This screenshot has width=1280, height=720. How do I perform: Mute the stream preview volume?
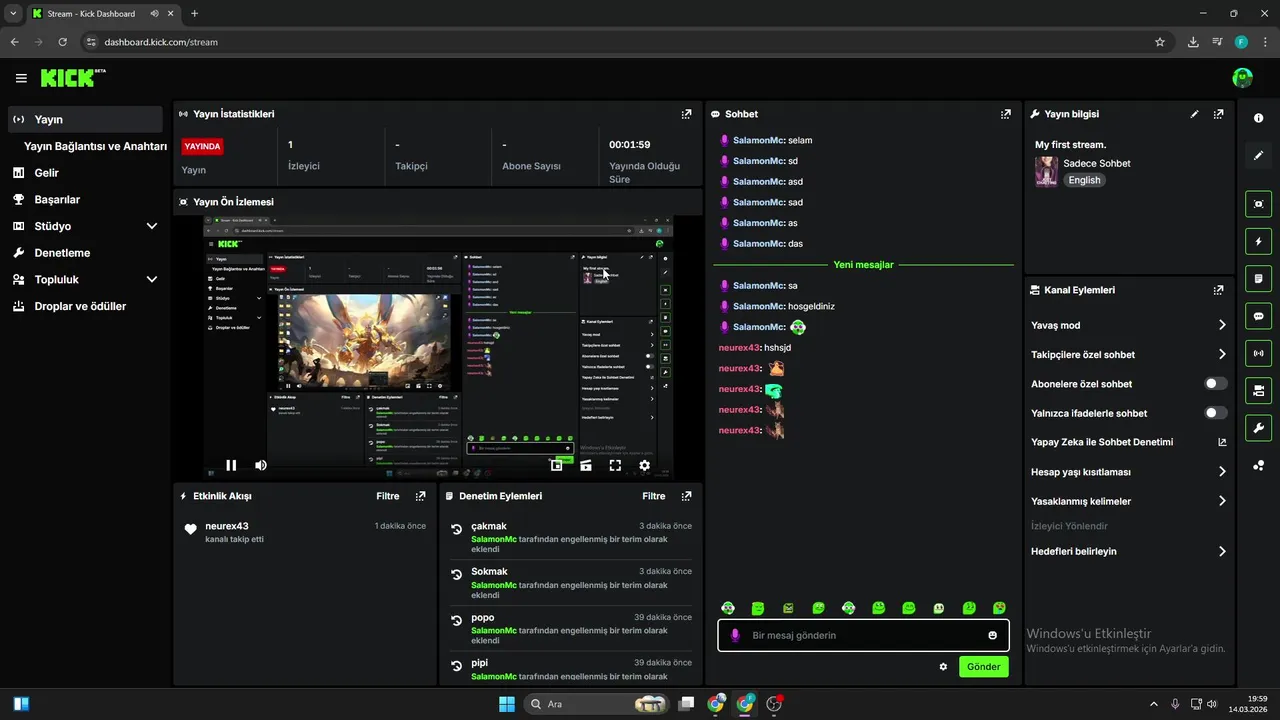pos(261,465)
